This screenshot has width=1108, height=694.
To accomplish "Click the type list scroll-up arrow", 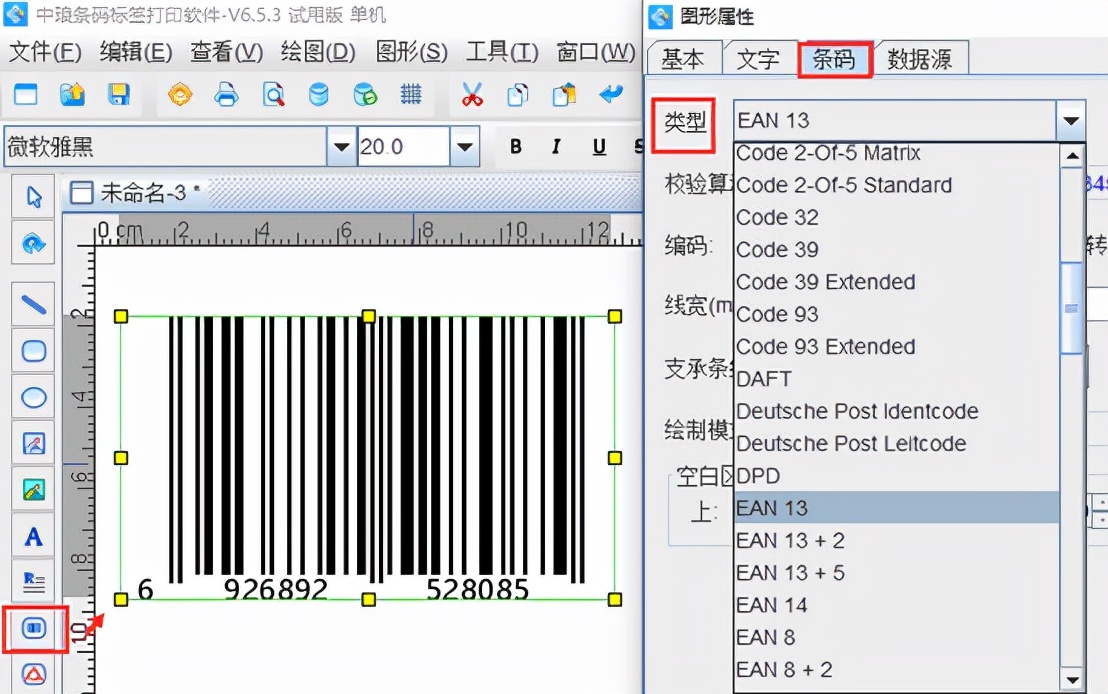I will pyautogui.click(x=1072, y=156).
